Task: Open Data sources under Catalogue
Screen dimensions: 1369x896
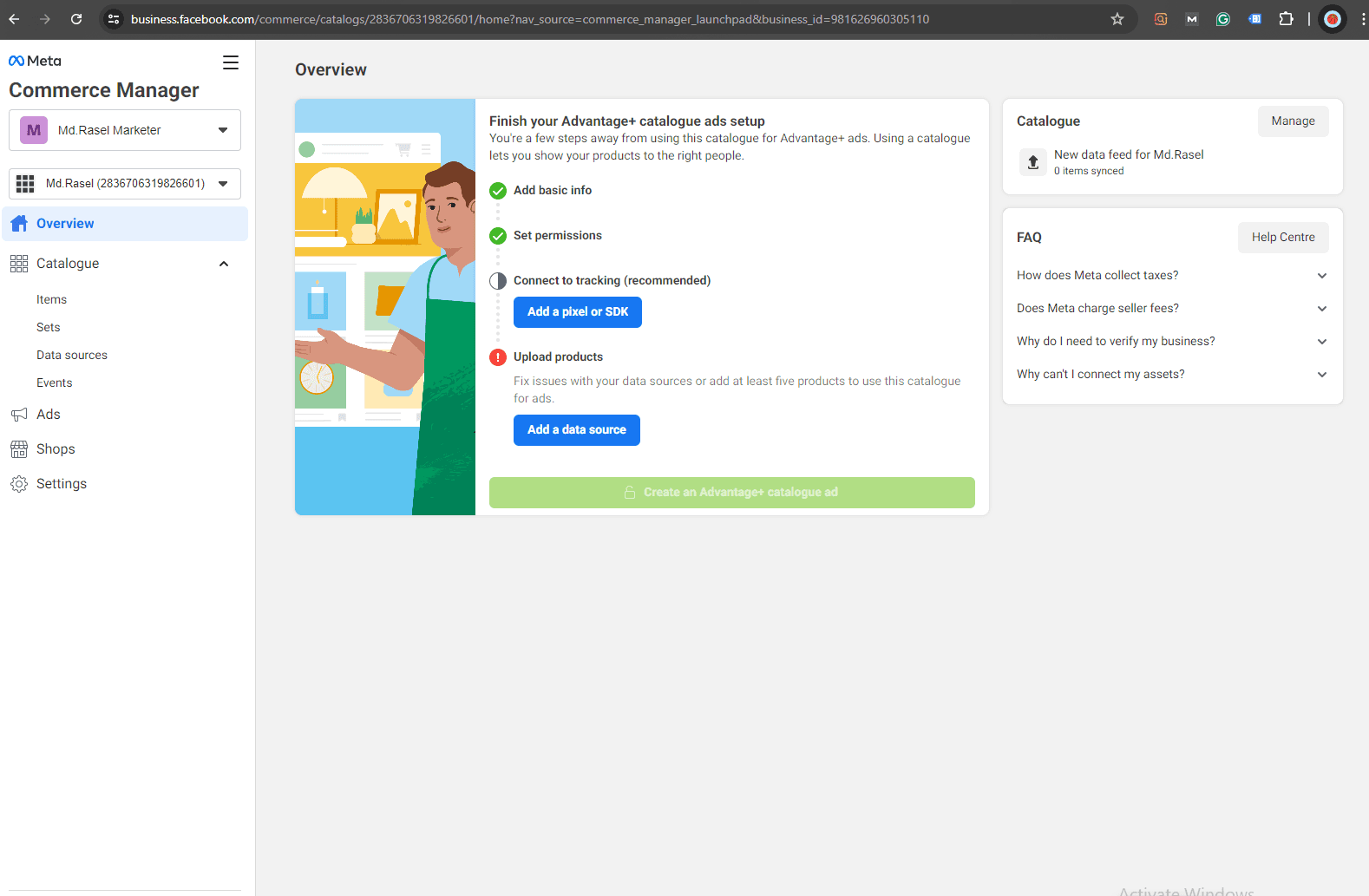Action: coord(72,356)
